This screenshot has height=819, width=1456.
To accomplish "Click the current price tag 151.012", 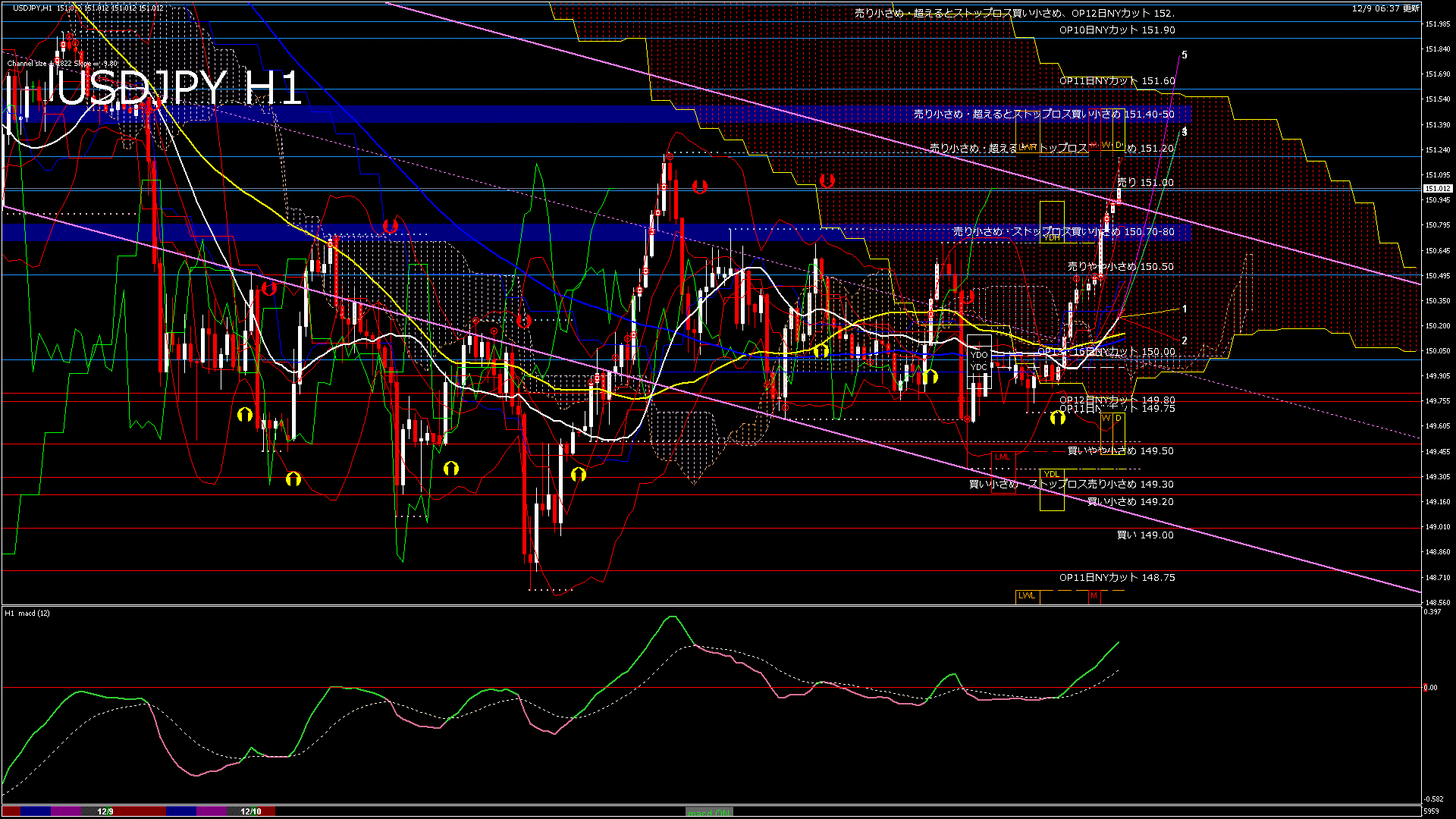I will pos(1438,188).
